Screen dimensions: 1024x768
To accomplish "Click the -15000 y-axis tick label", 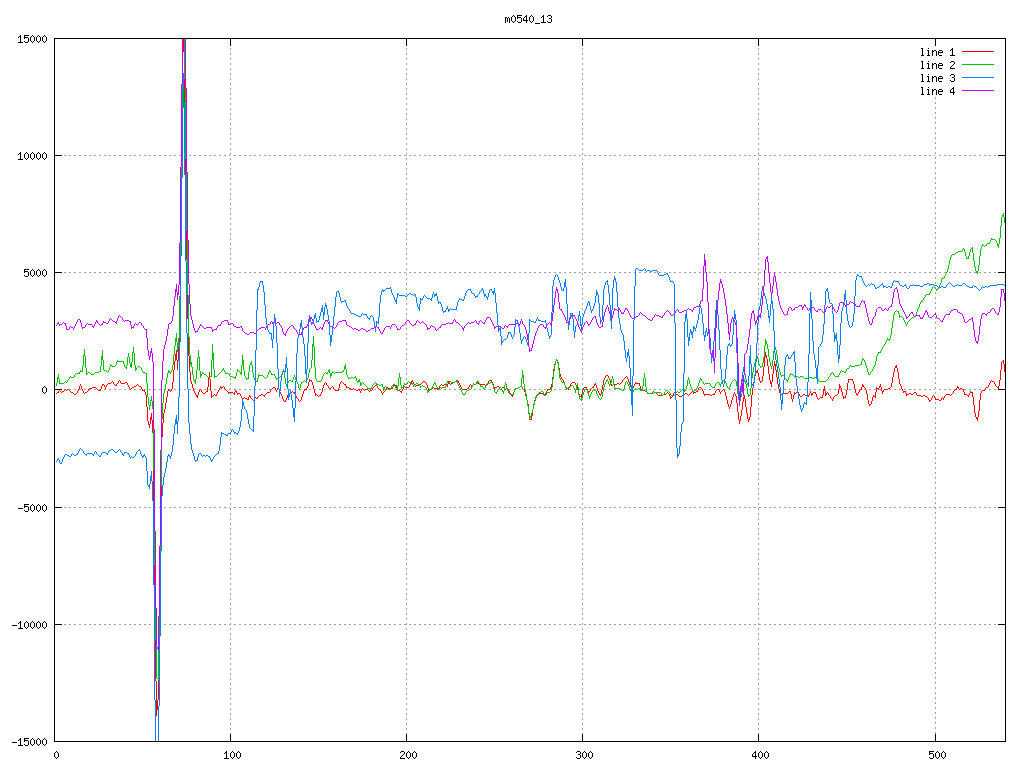I will 29,741.
